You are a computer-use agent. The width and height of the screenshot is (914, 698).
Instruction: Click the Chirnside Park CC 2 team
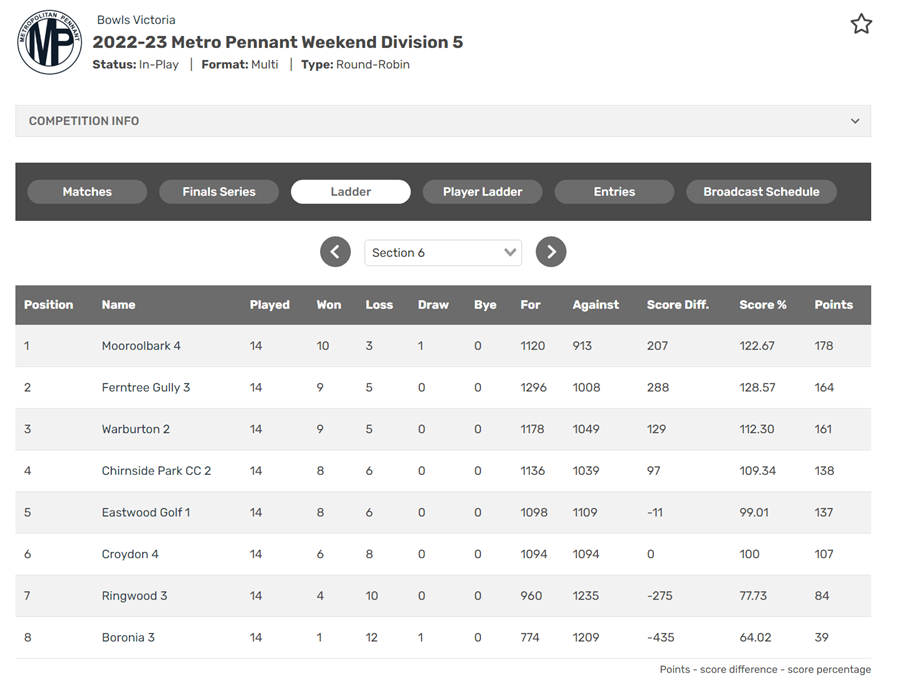[x=156, y=471]
